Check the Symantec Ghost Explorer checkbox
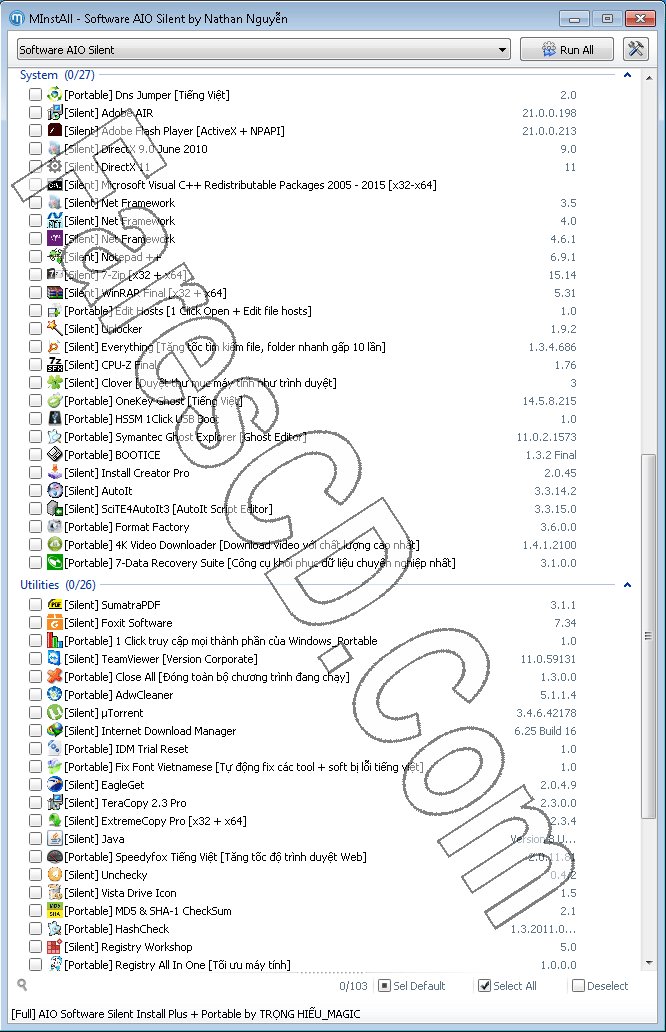The image size is (666, 1032). tap(36, 436)
